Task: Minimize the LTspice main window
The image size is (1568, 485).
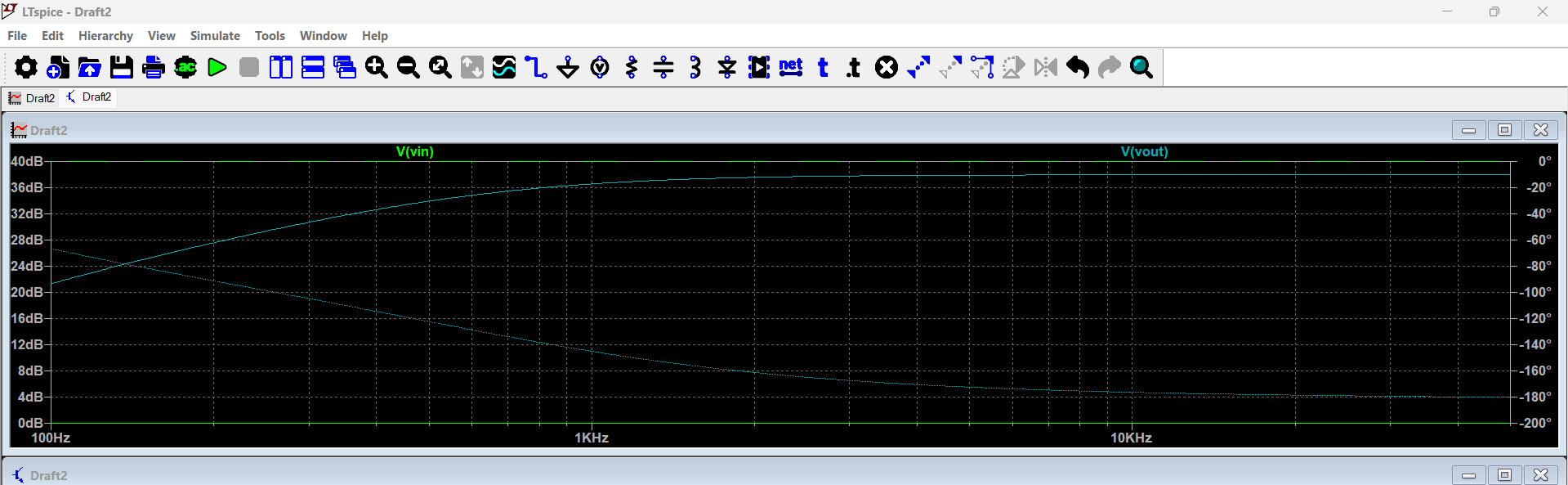Action: [1447, 11]
